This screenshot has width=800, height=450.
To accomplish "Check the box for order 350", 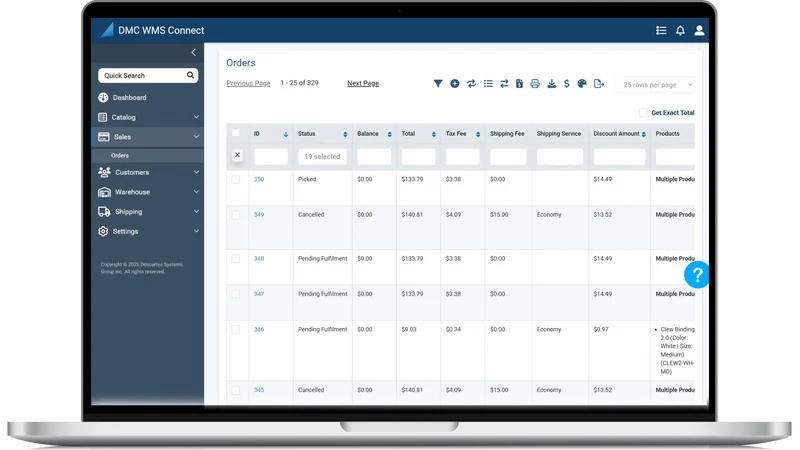I will point(236,180).
